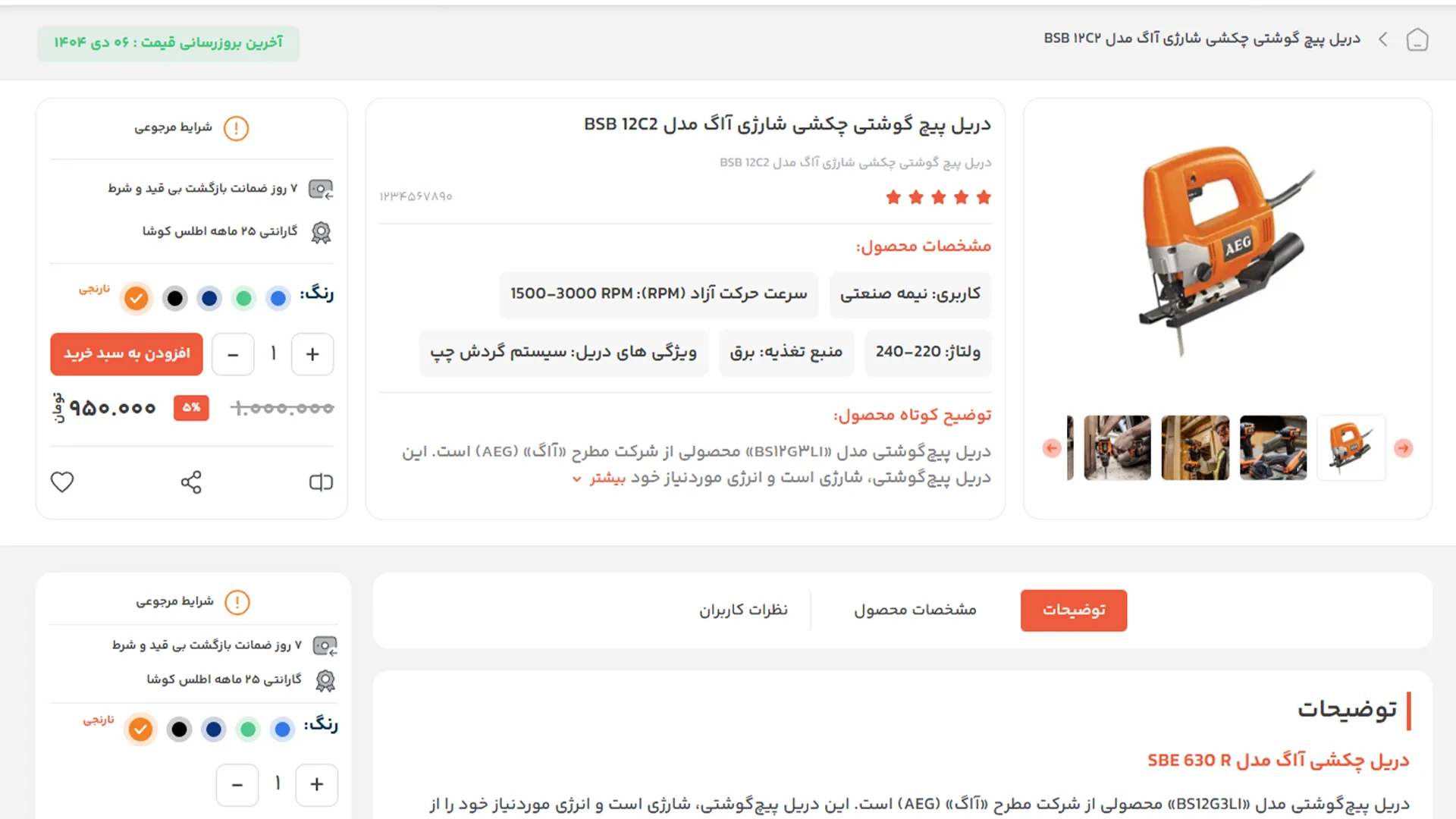Screen dimensions: 1456x819
Task: Increase quantity with the plus button in the lower card
Action: 317,784
